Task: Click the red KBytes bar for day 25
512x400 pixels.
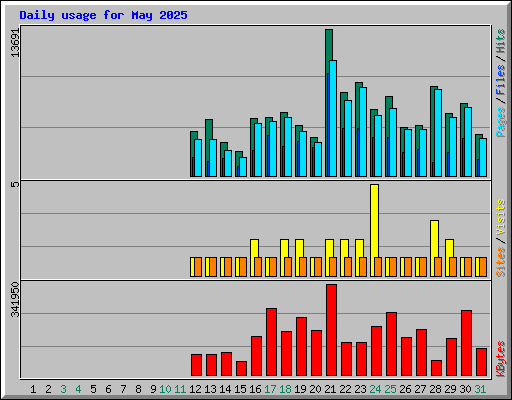Action: (x=391, y=344)
